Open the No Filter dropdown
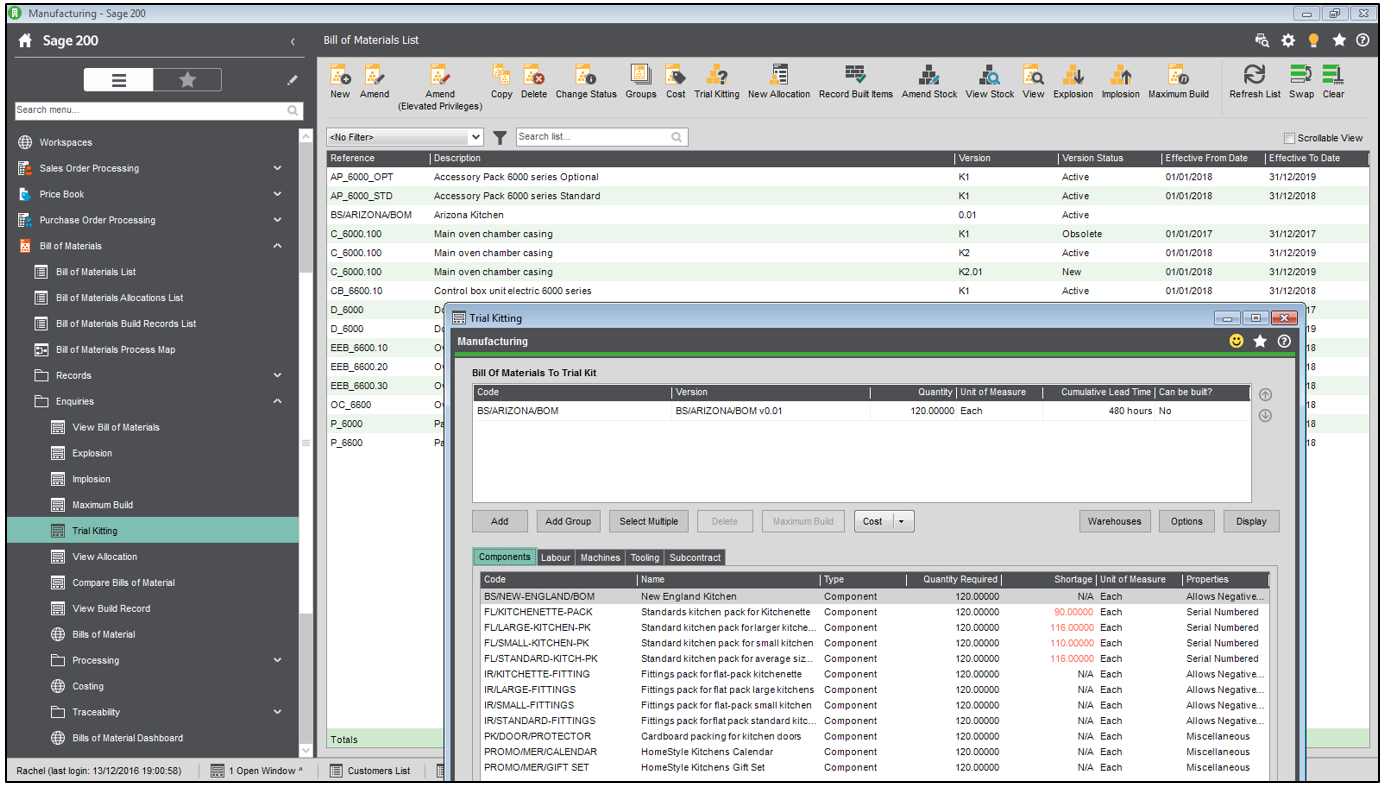This screenshot has height=787, width=1386. [x=405, y=137]
